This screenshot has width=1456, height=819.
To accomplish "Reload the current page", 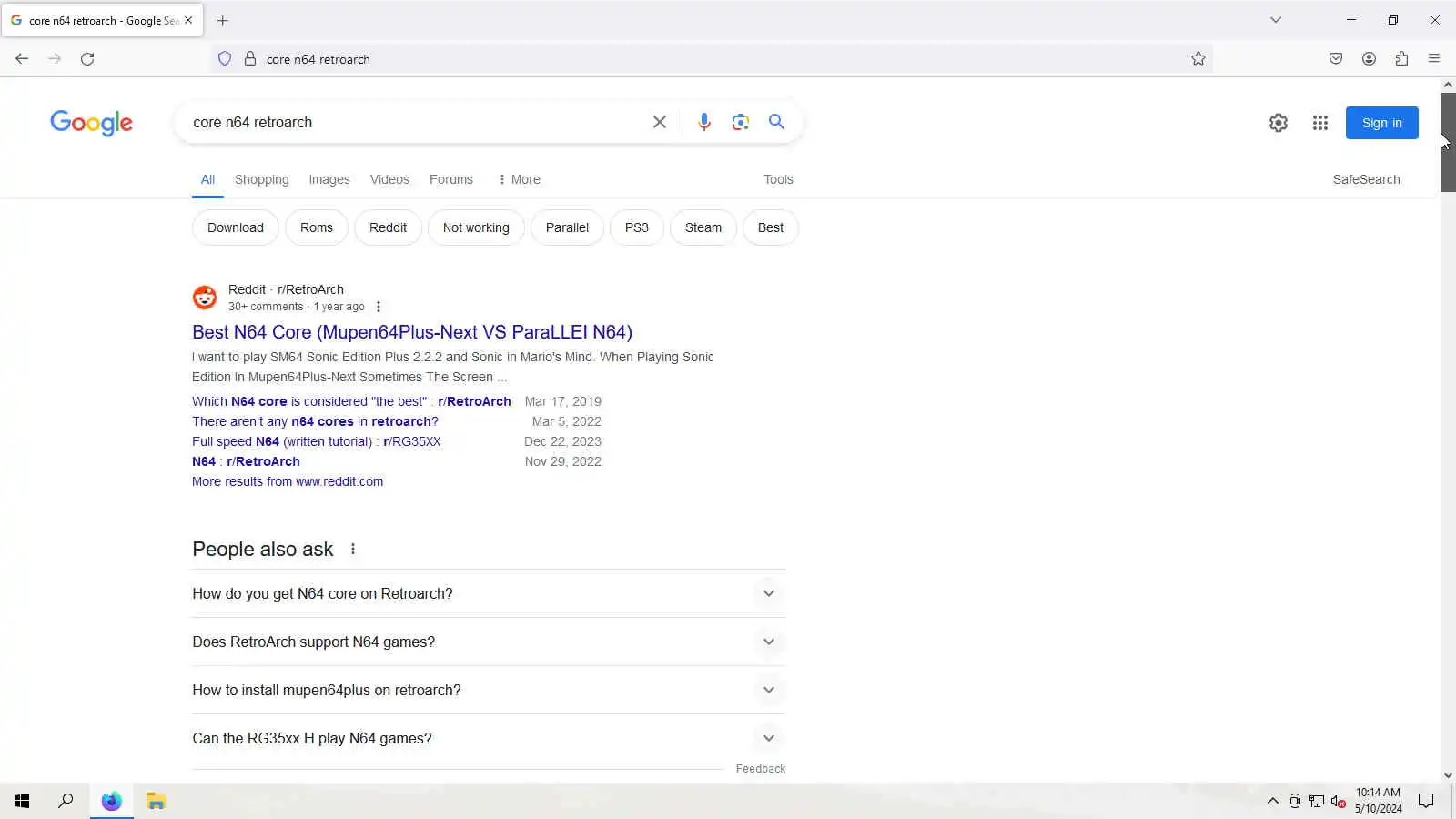I will click(87, 58).
